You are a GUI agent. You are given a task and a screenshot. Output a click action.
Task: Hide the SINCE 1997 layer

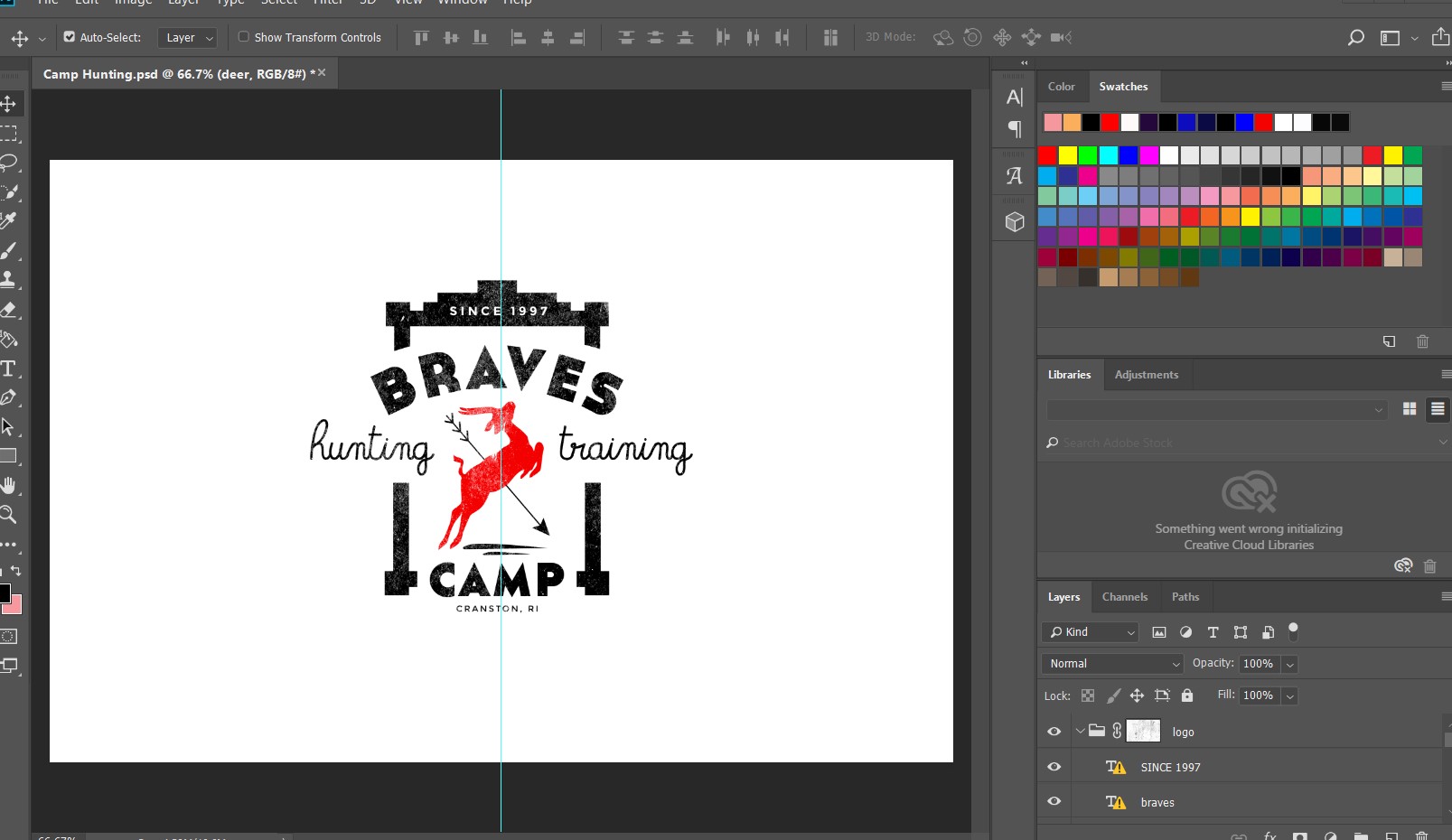pos(1054,766)
